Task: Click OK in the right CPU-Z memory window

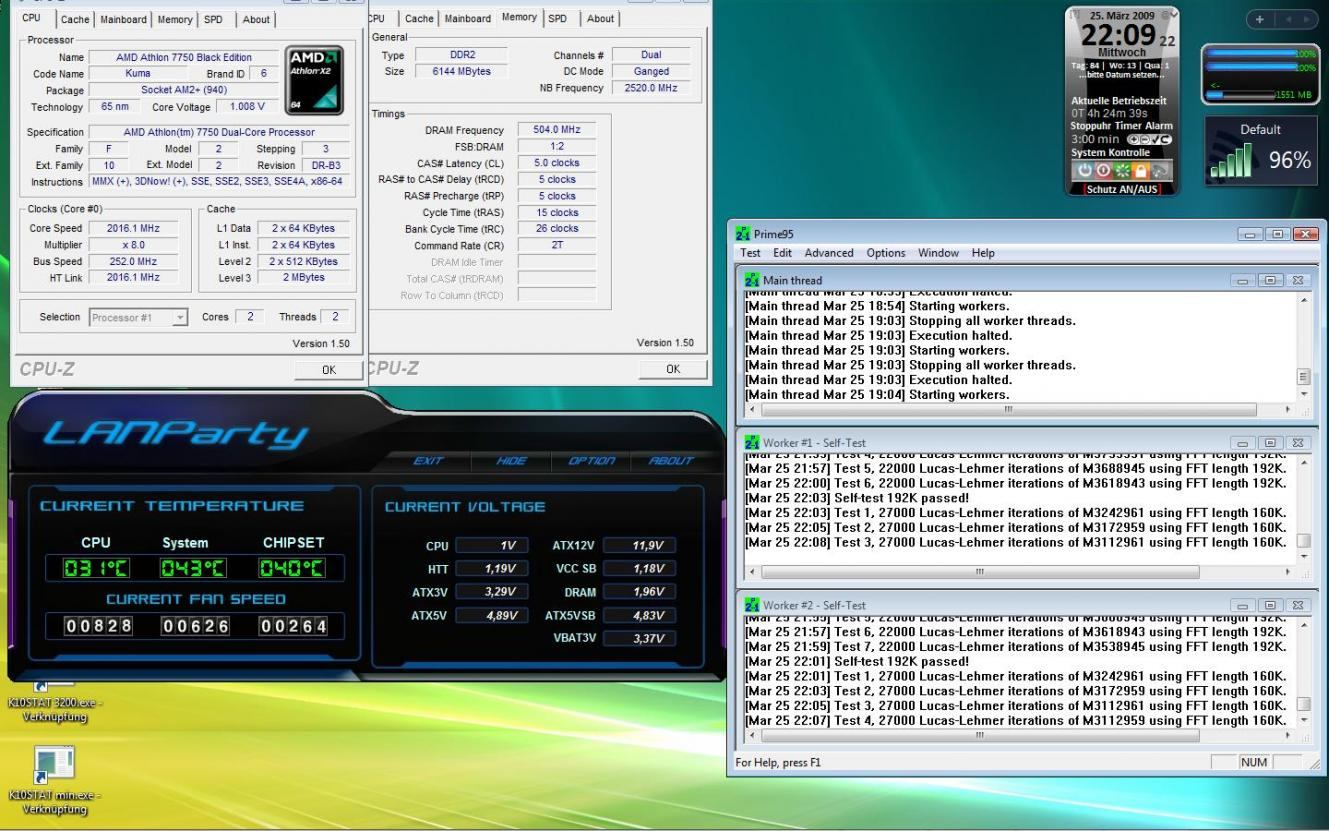Action: (x=673, y=369)
